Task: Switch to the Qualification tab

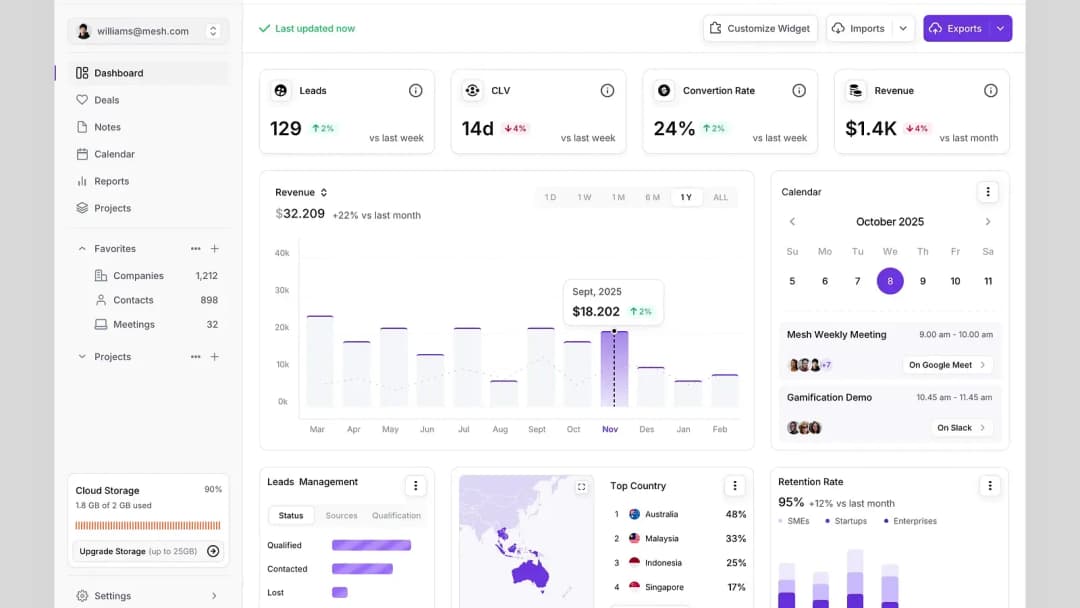Action: coord(396,515)
